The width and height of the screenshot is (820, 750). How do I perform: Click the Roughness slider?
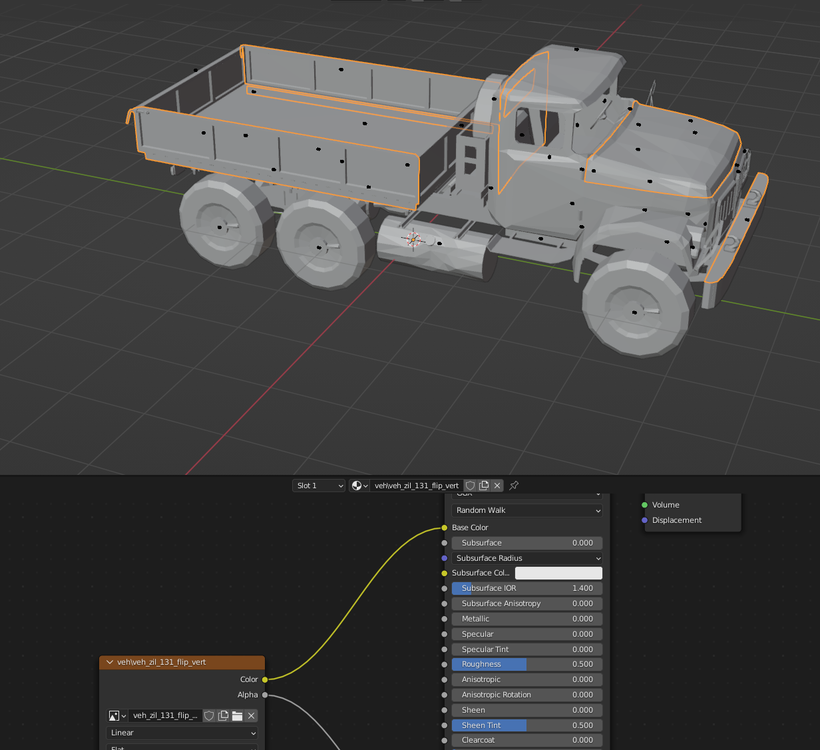pos(527,664)
